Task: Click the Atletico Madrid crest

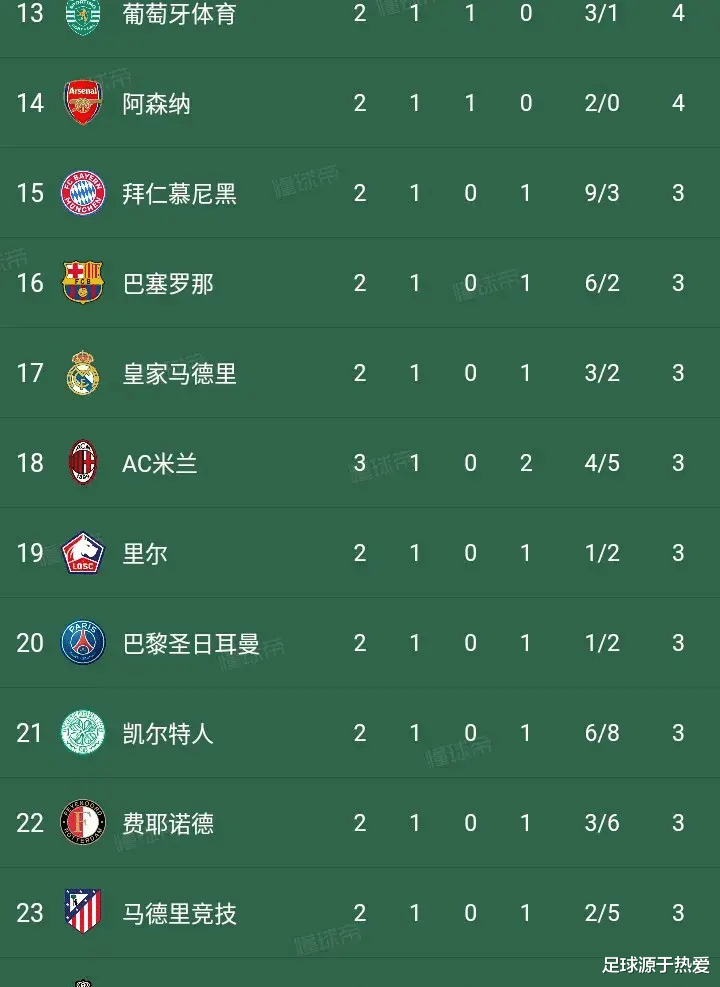Action: pyautogui.click(x=83, y=911)
